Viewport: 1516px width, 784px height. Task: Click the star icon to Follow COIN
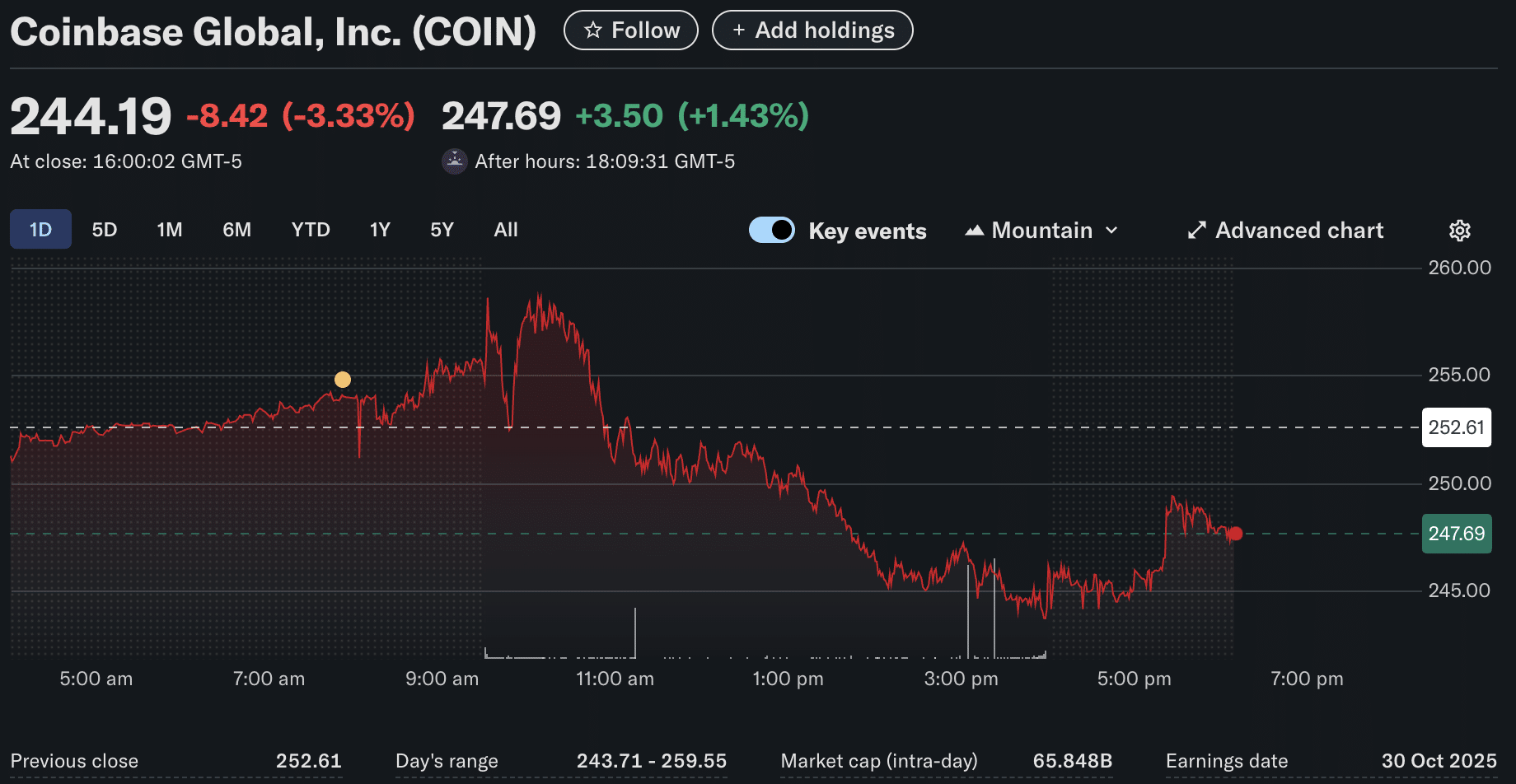592,30
